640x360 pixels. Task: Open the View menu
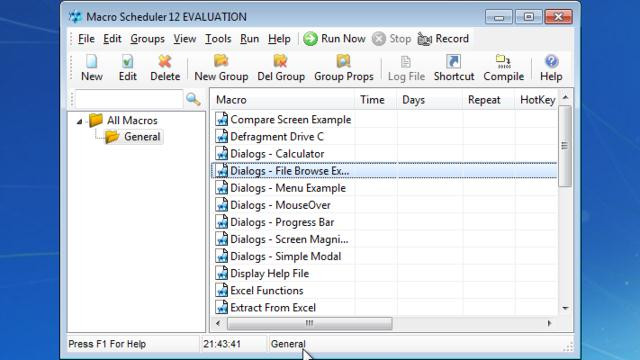[184, 39]
